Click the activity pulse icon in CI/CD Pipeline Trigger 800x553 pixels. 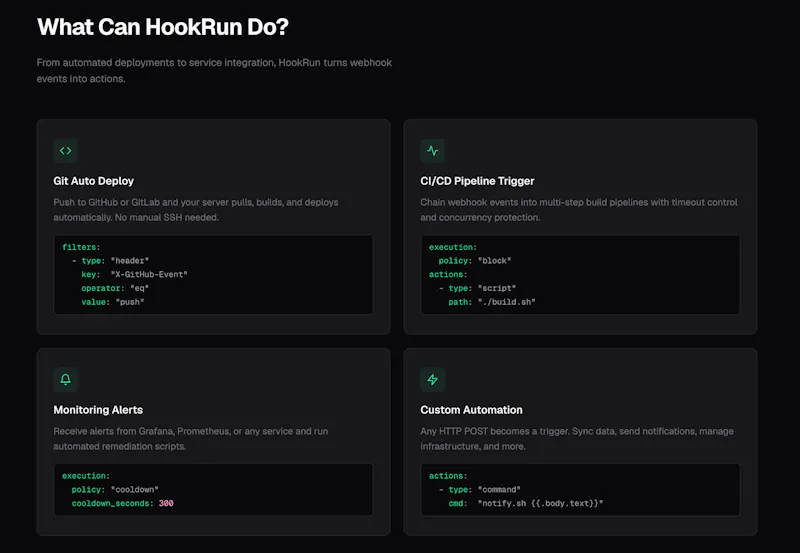point(433,150)
